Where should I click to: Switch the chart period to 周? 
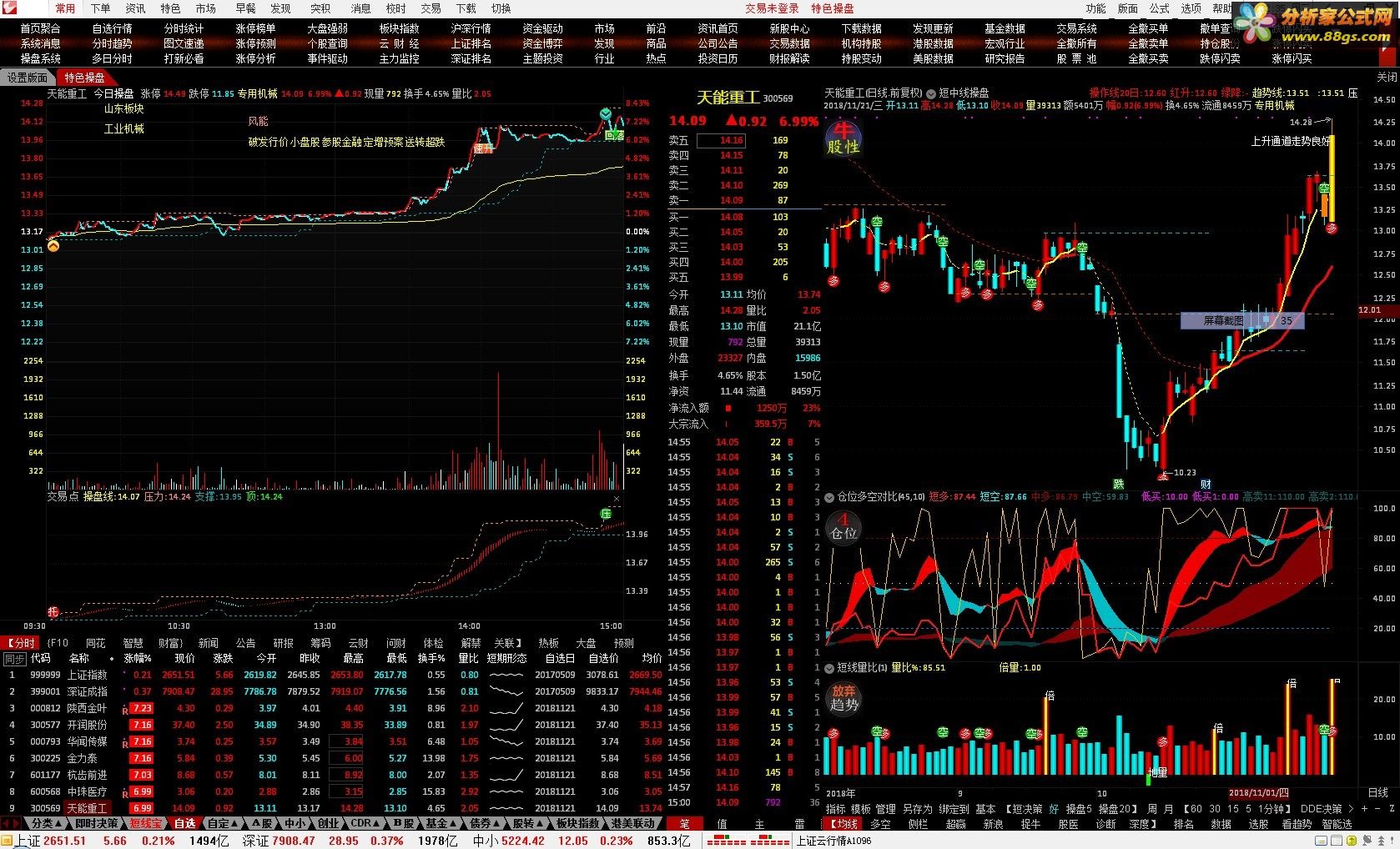click(1151, 809)
